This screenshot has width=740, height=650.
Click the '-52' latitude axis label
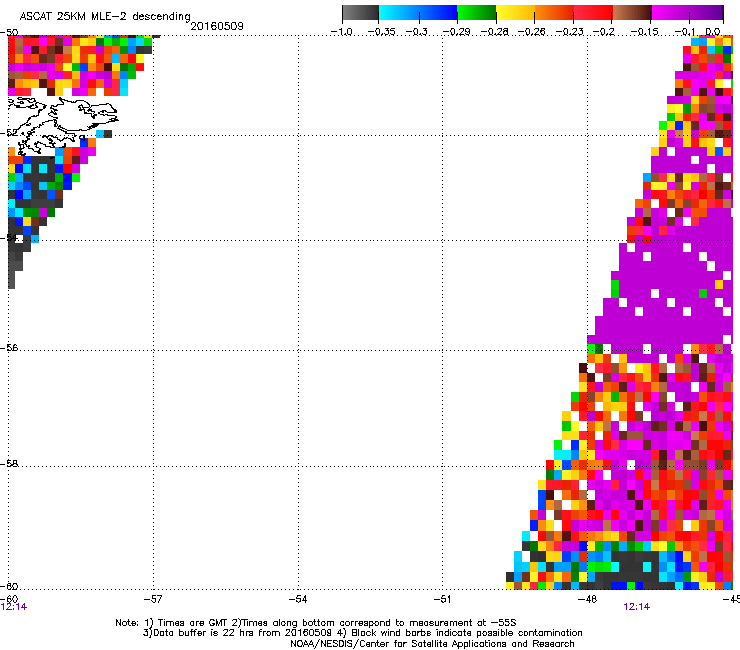pos(9,133)
